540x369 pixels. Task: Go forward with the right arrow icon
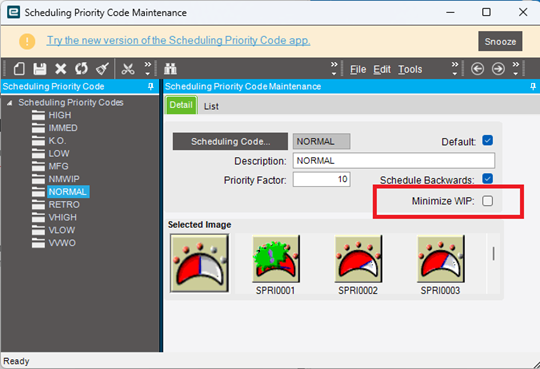pyautogui.click(x=498, y=69)
